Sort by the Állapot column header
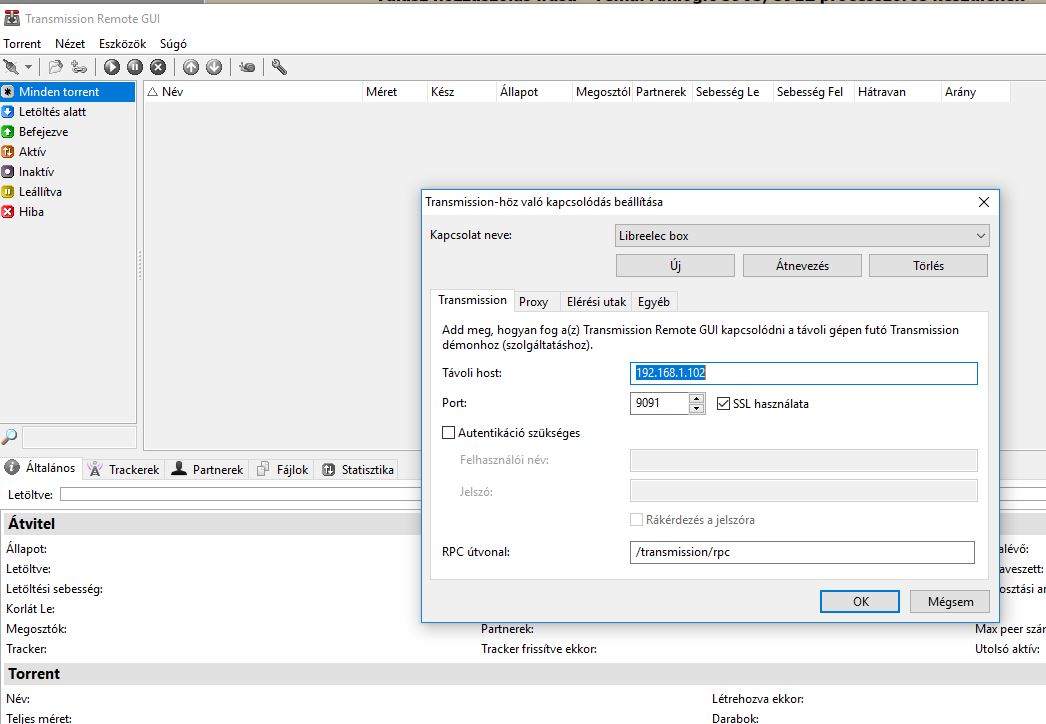Screen dimensions: 1046x724 click(x=534, y=91)
